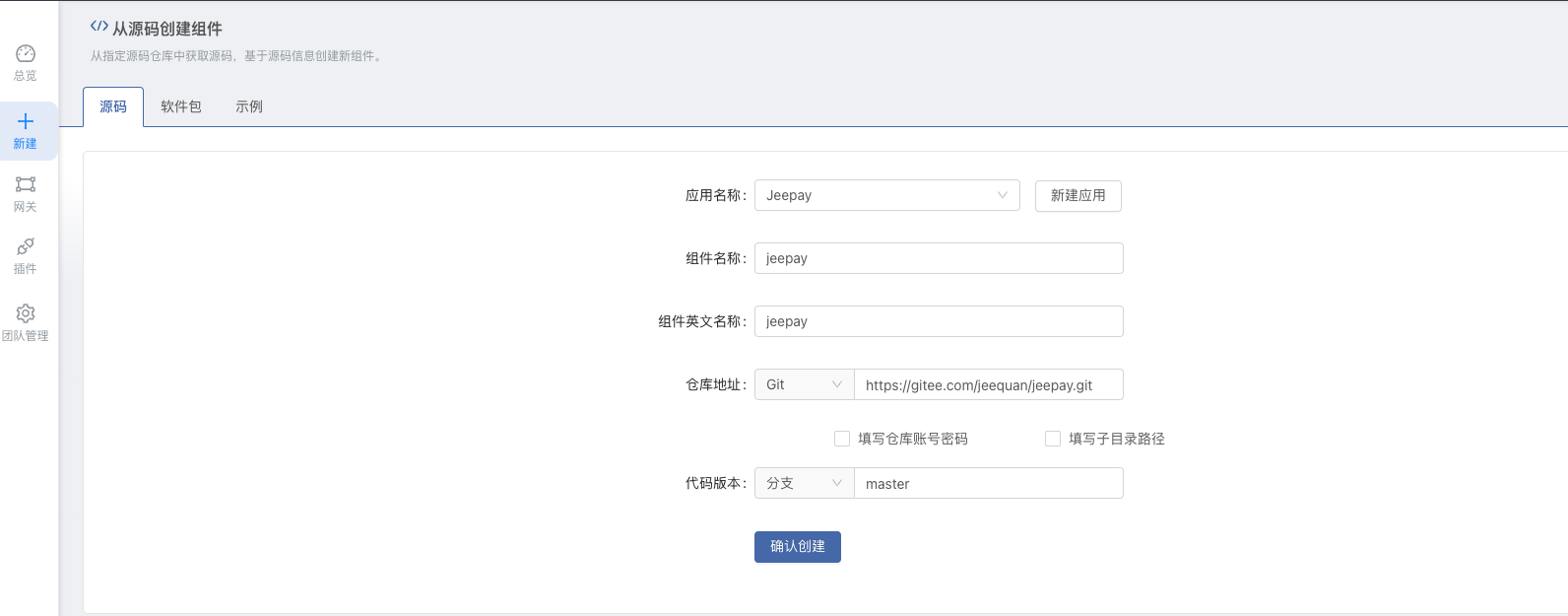The height and width of the screenshot is (616, 1568).
Task: Select the 插件 plugin icon
Action: pos(26,247)
